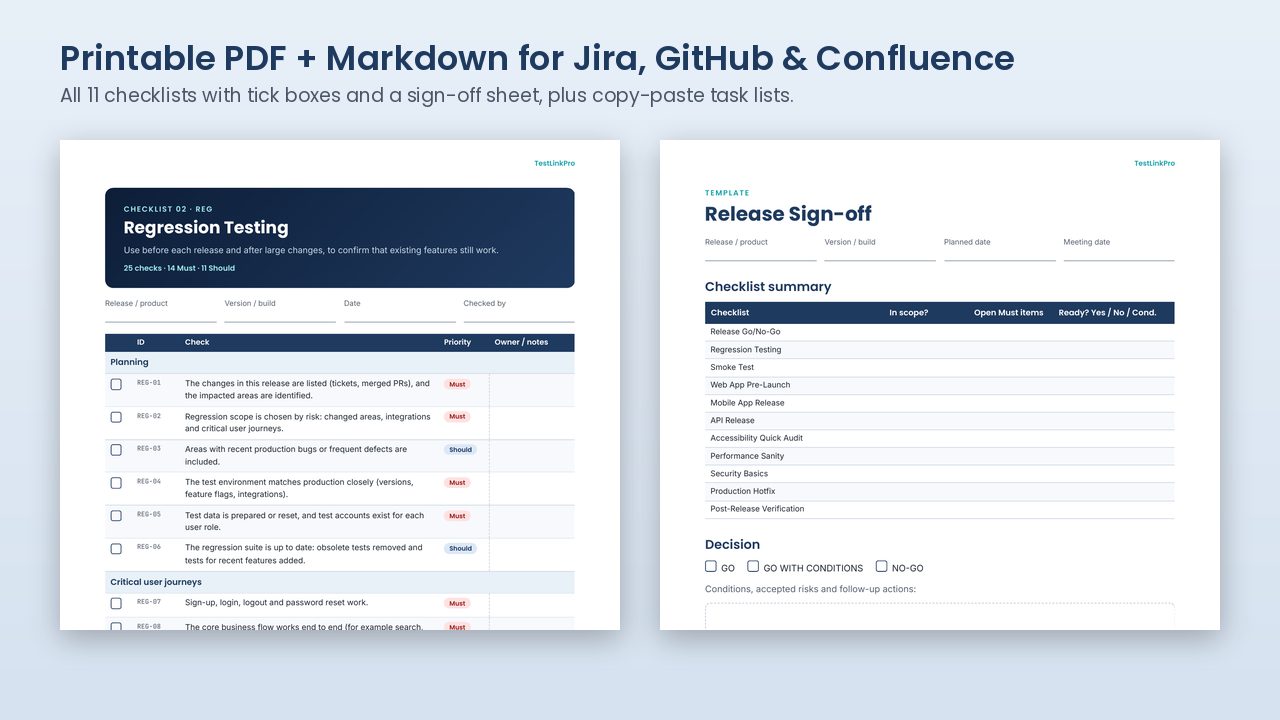Click the Security Basics row
This screenshot has width=1280, height=720.
click(x=940, y=474)
